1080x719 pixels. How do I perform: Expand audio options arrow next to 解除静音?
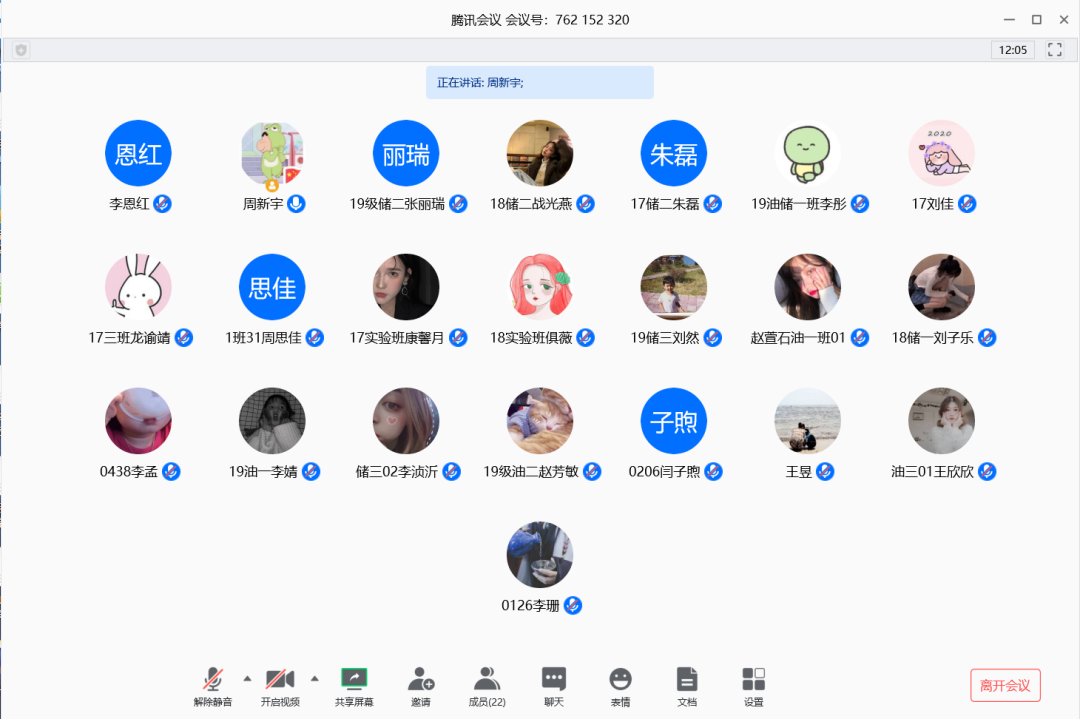(x=247, y=678)
